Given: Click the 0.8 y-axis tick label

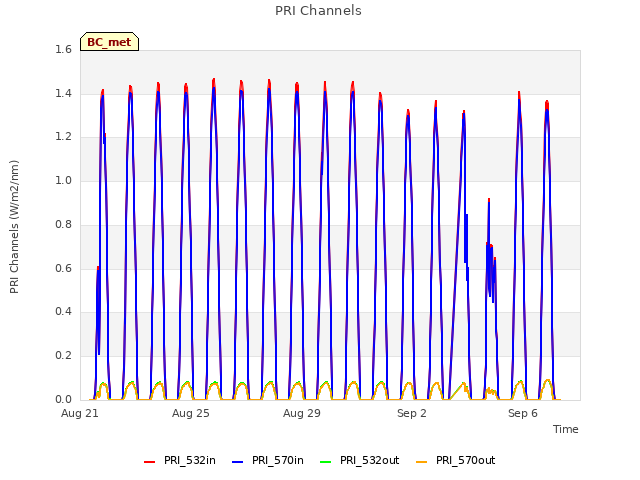Looking at the screenshot, I should click(x=63, y=224).
